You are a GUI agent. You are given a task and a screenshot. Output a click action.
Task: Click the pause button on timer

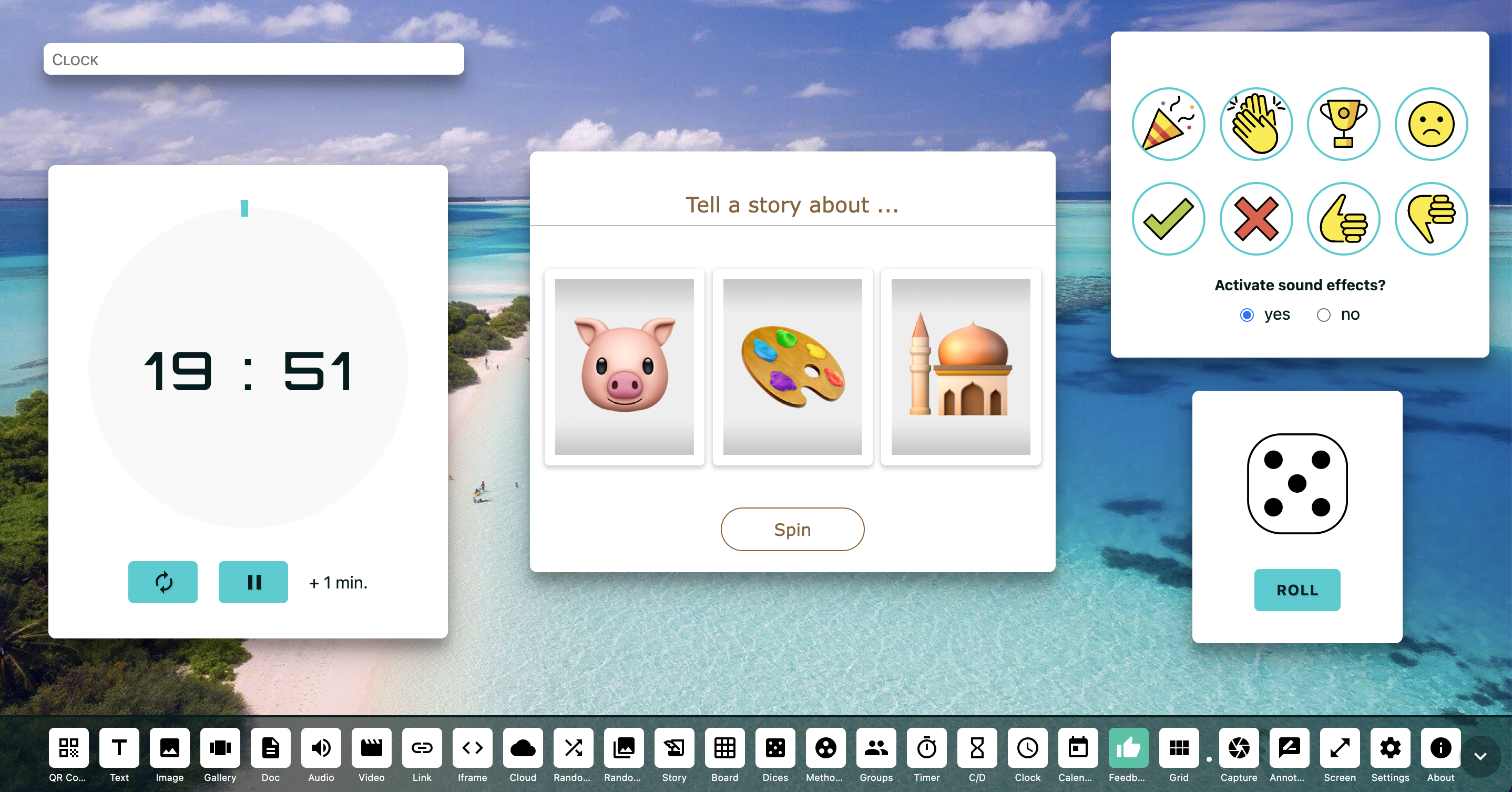252,582
